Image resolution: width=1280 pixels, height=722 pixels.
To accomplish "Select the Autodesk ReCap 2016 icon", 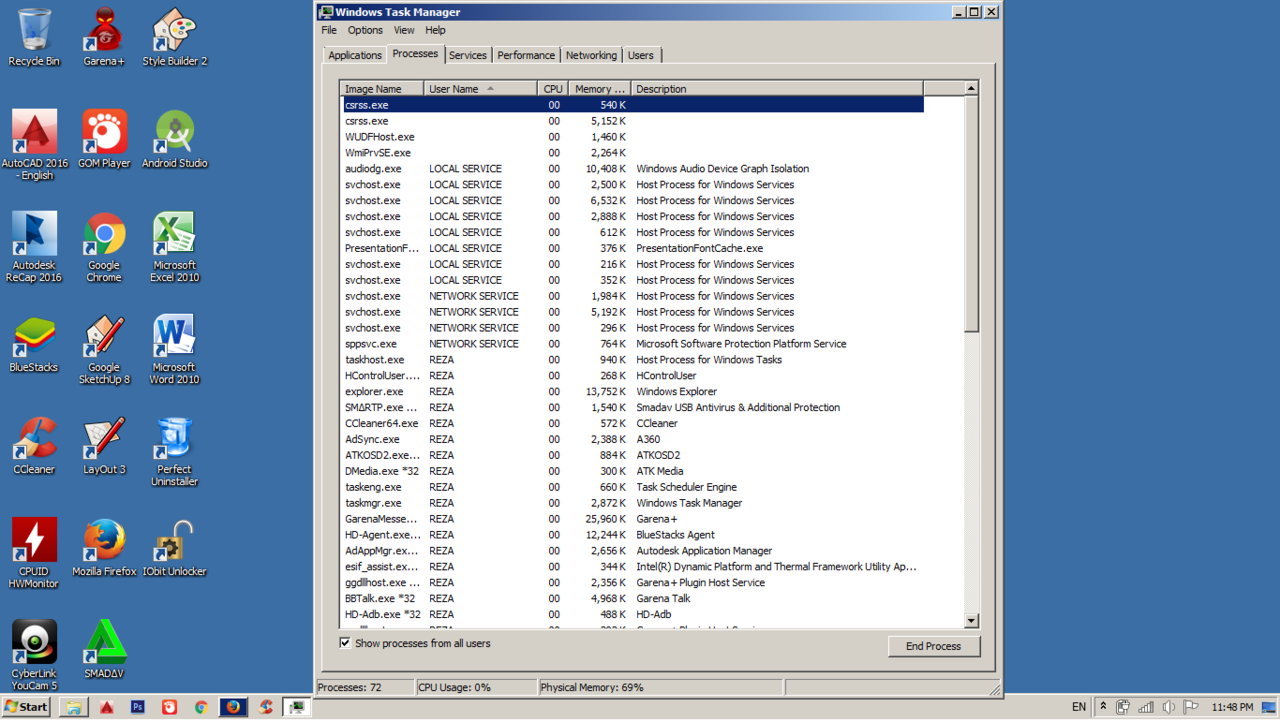I will (x=34, y=247).
